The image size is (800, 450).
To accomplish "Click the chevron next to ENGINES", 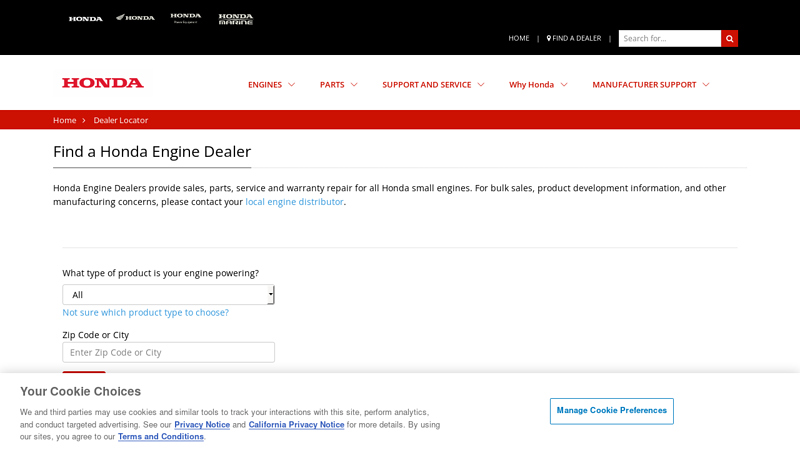I will (291, 85).
